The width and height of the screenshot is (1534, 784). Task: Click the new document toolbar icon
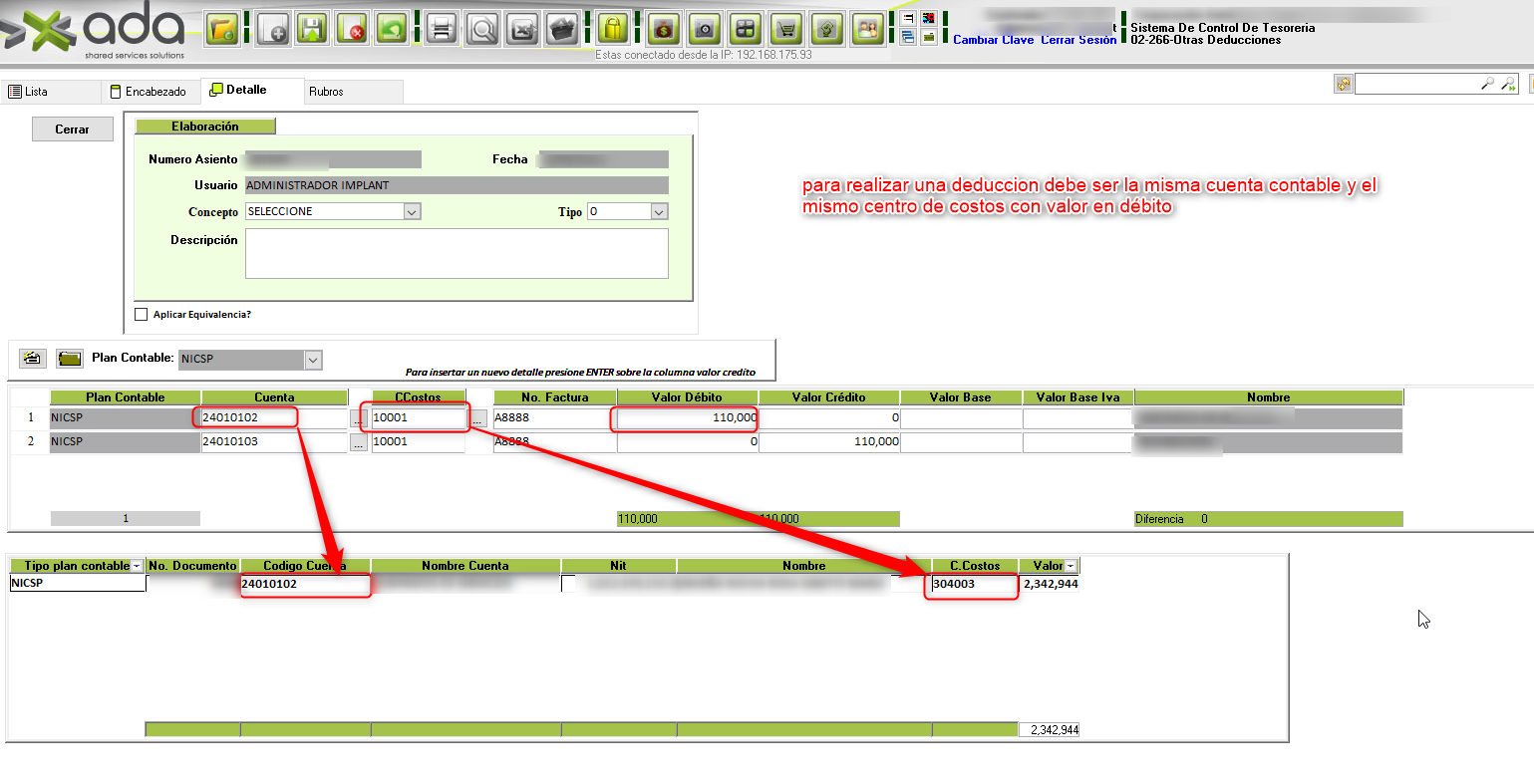(x=273, y=29)
